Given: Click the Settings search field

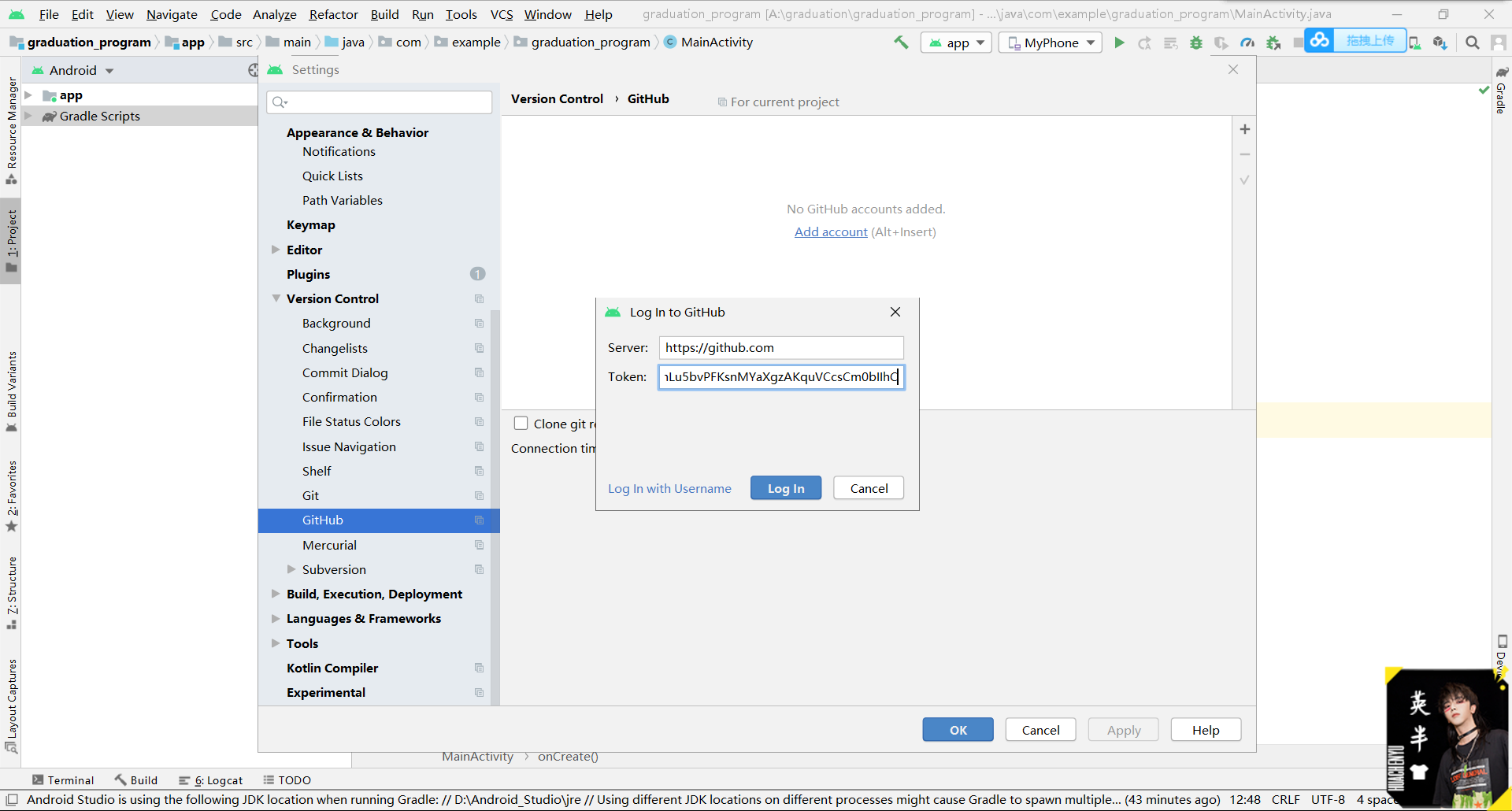Looking at the screenshot, I should (x=380, y=102).
